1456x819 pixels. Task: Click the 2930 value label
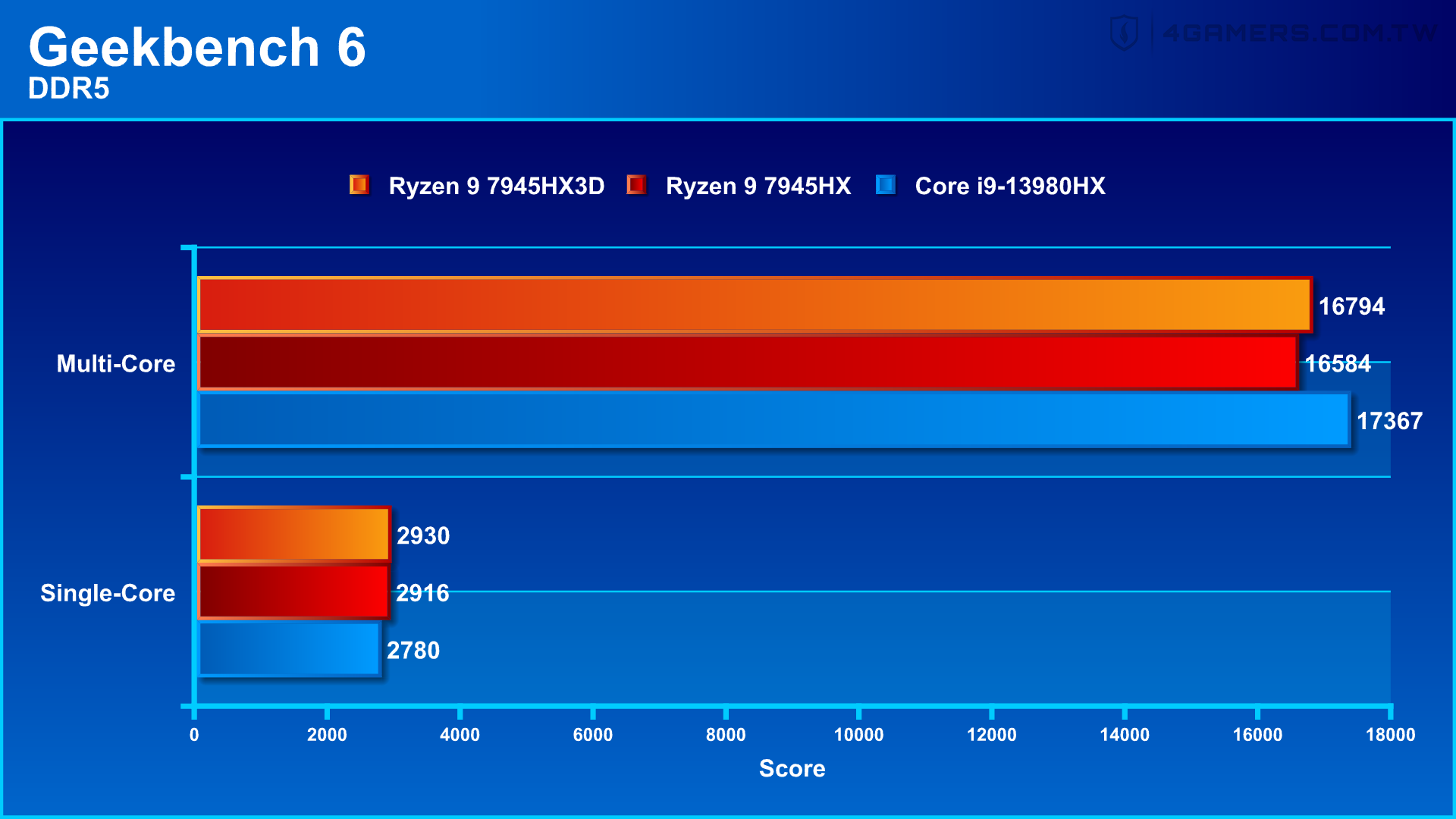pyautogui.click(x=423, y=536)
